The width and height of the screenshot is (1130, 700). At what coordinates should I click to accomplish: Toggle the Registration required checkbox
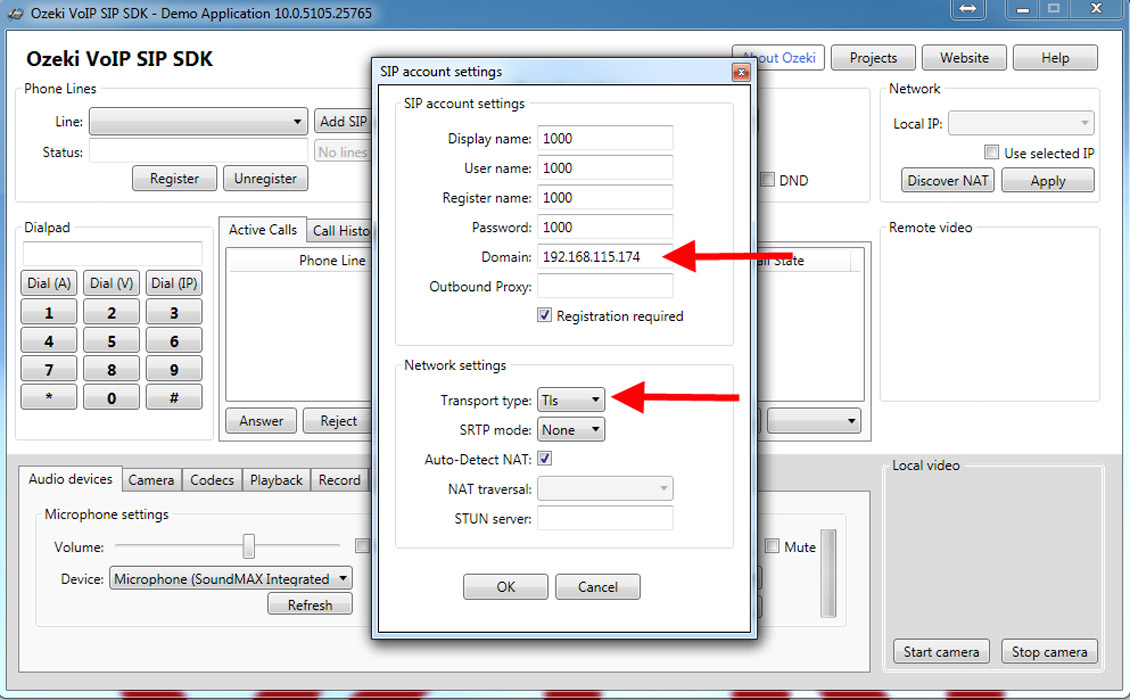tap(544, 315)
